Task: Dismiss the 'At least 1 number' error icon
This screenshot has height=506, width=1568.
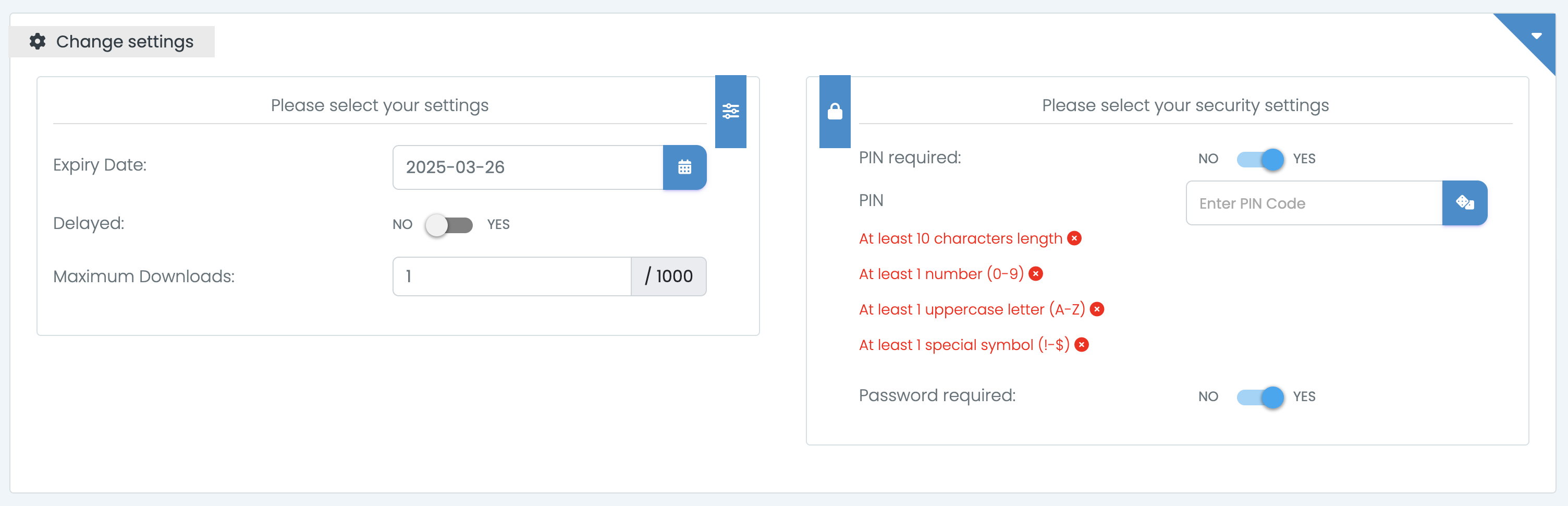Action: click(x=1037, y=274)
